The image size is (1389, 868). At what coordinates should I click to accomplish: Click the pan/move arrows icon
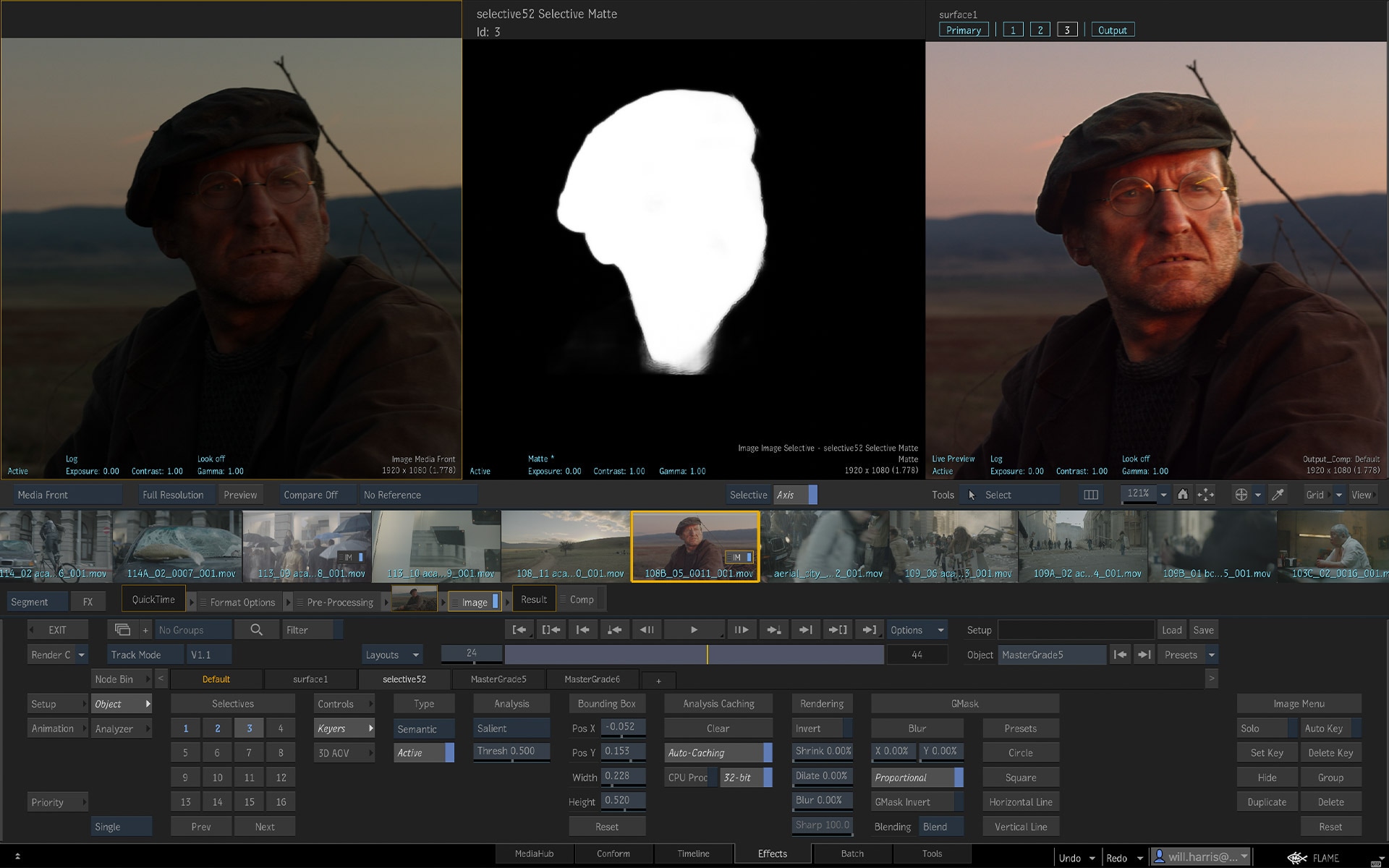click(x=1205, y=495)
